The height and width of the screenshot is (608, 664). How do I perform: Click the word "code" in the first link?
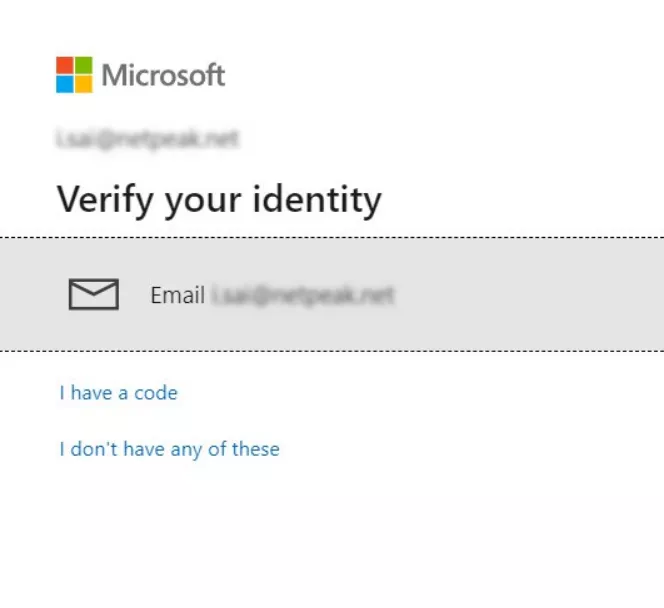tap(156, 393)
